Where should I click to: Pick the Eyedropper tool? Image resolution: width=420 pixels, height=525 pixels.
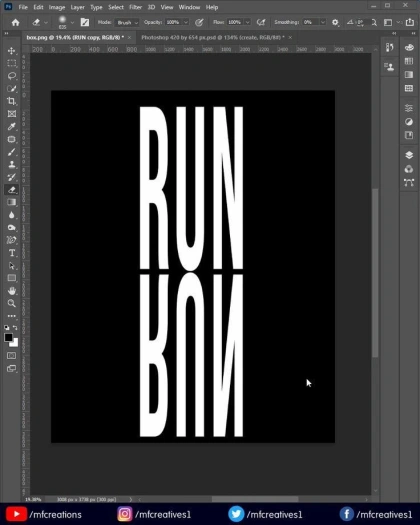11,127
